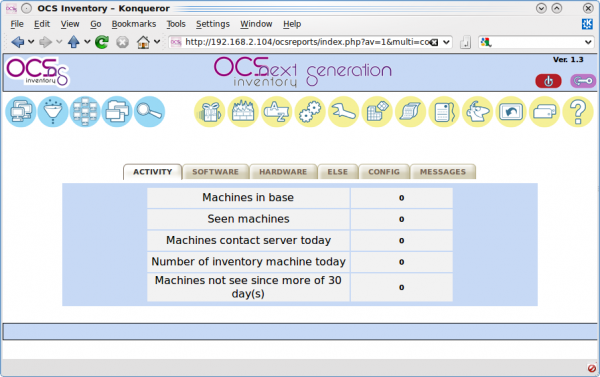Viewport: 600px width, 377px height.
Task: Open the magnifying glass search icon
Action: click(x=149, y=112)
